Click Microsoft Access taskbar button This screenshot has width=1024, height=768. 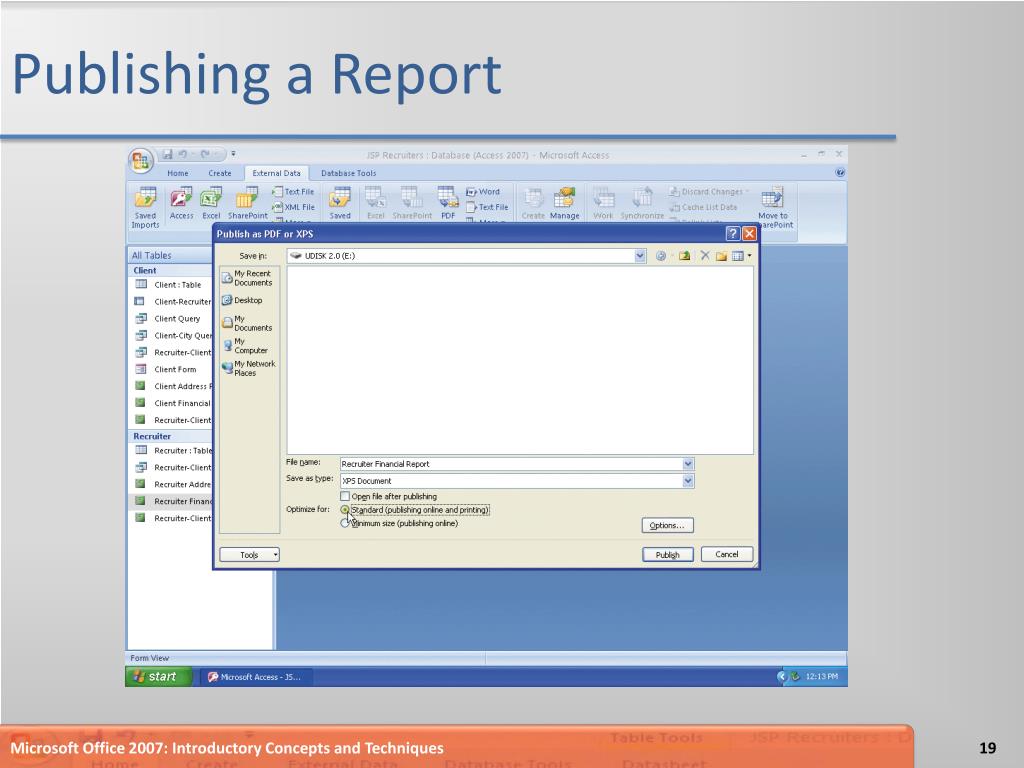(255, 677)
